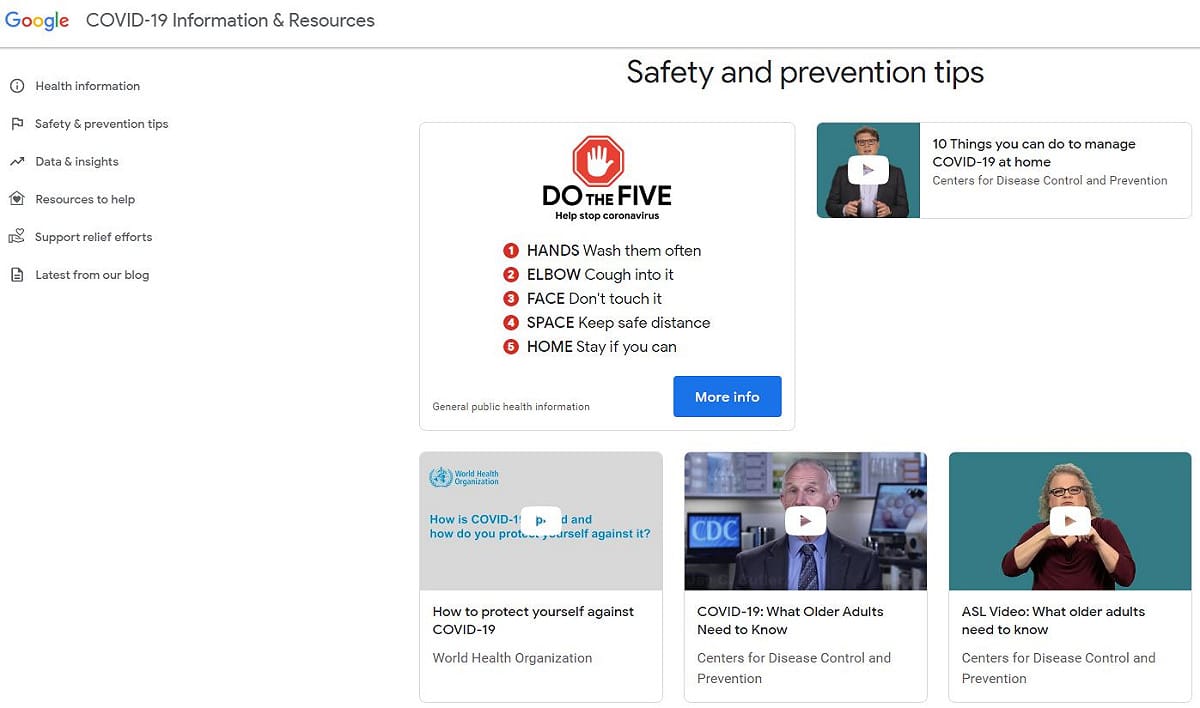This screenshot has height=708, width=1200.
Task: Click COVID-19 Information & Resources header title
Action: [x=230, y=20]
